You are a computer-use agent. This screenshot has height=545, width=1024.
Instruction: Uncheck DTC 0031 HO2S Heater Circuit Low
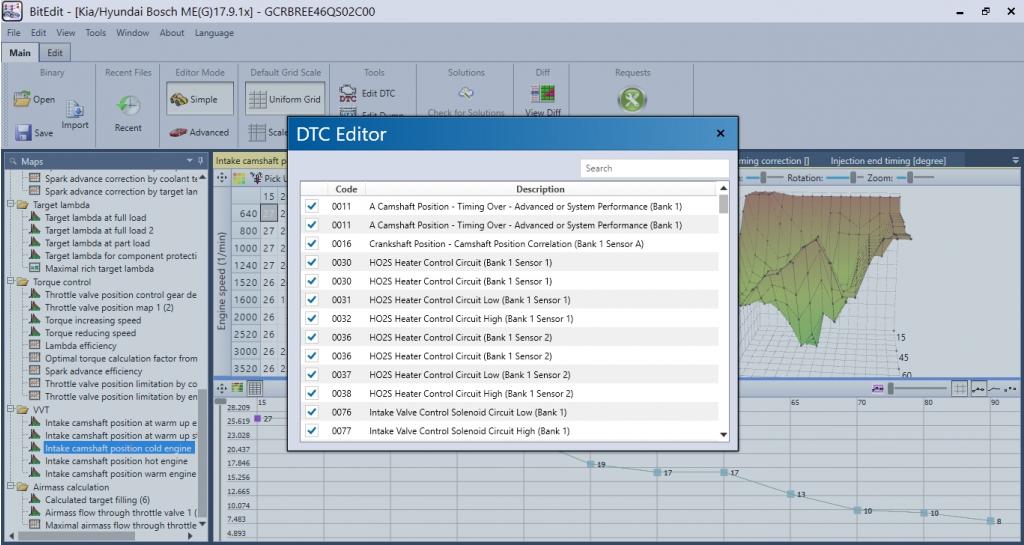tap(312, 300)
